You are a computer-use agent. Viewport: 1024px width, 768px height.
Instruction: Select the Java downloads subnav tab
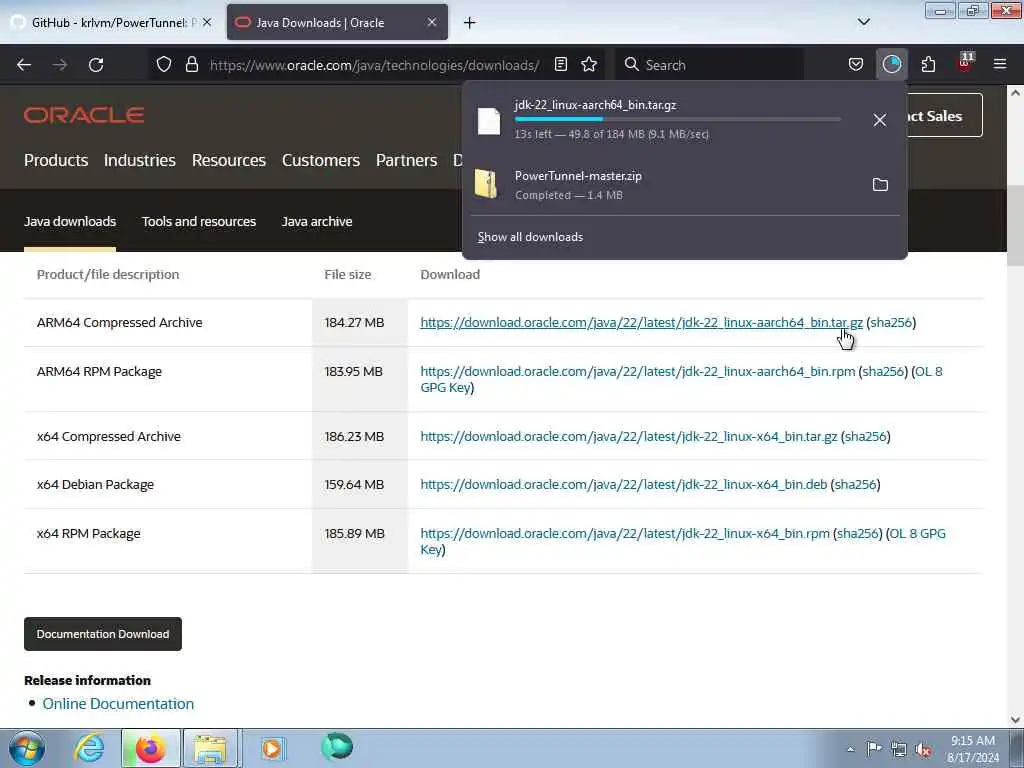point(70,221)
